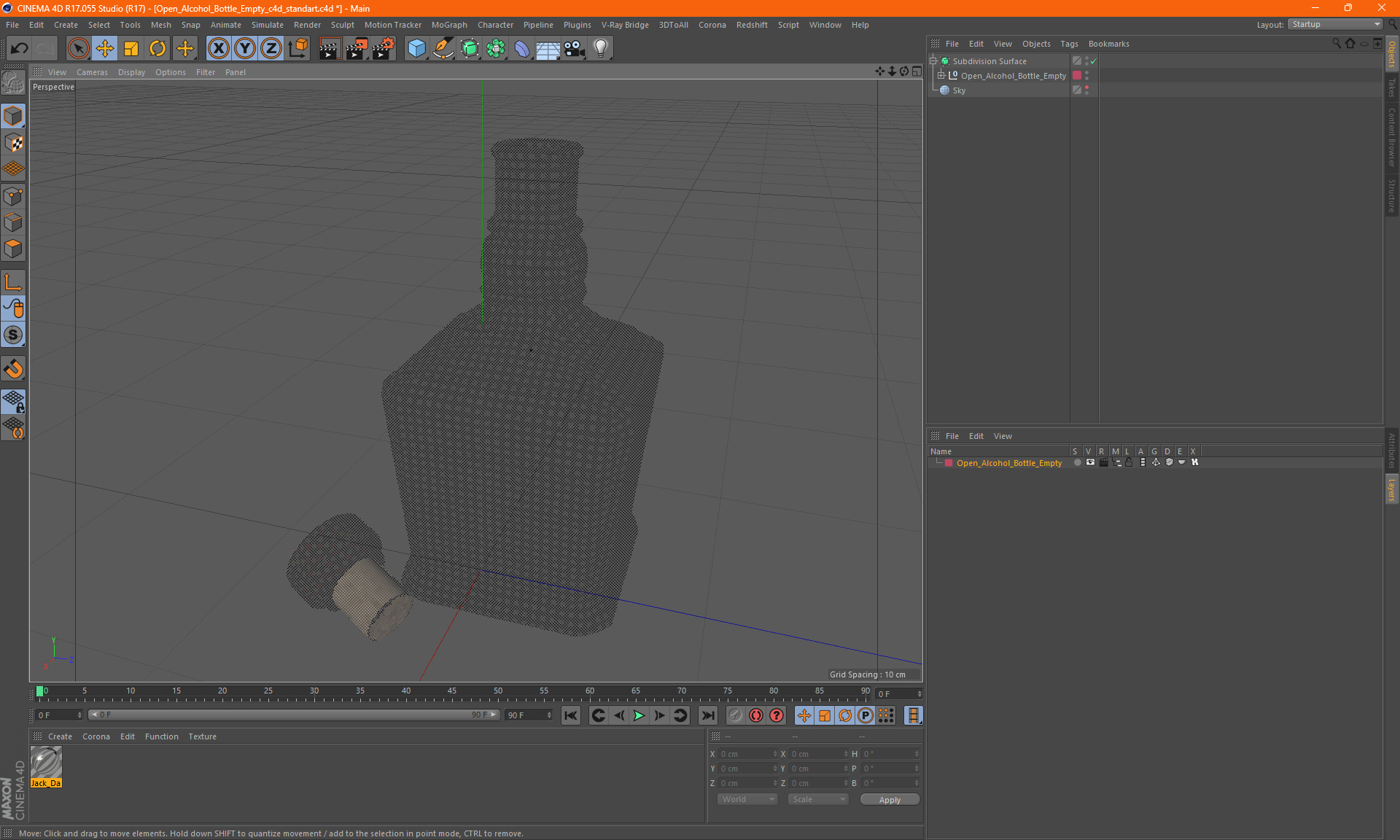Image resolution: width=1400 pixels, height=840 pixels.
Task: Add Floor environment object icon
Action: pyautogui.click(x=548, y=49)
